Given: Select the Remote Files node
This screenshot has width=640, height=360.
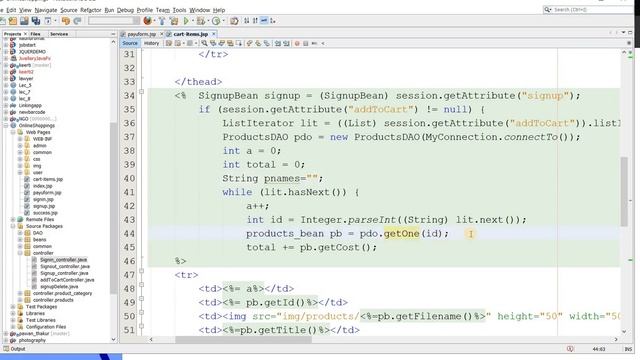Looking at the screenshot, I should click(40, 220).
